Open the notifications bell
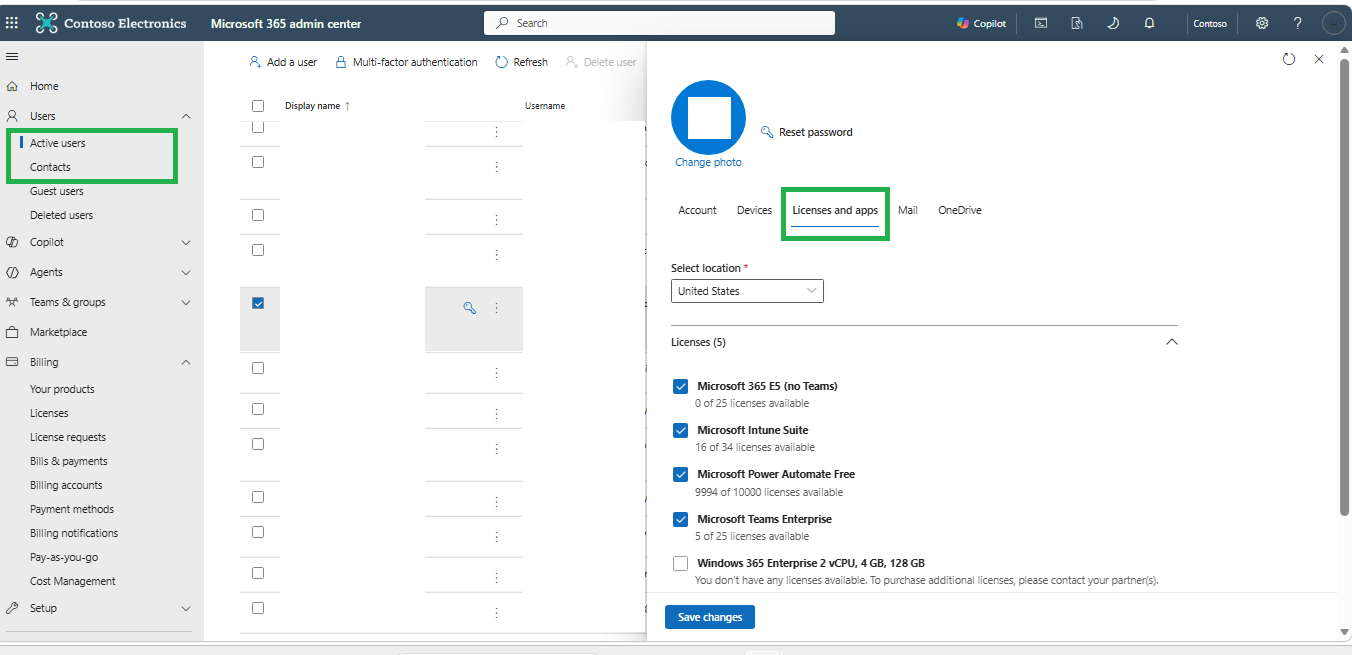Viewport: 1352px width, 655px height. [1149, 23]
